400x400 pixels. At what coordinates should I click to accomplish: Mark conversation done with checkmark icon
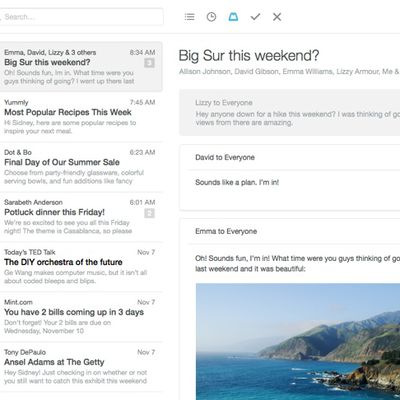pyautogui.click(x=255, y=17)
